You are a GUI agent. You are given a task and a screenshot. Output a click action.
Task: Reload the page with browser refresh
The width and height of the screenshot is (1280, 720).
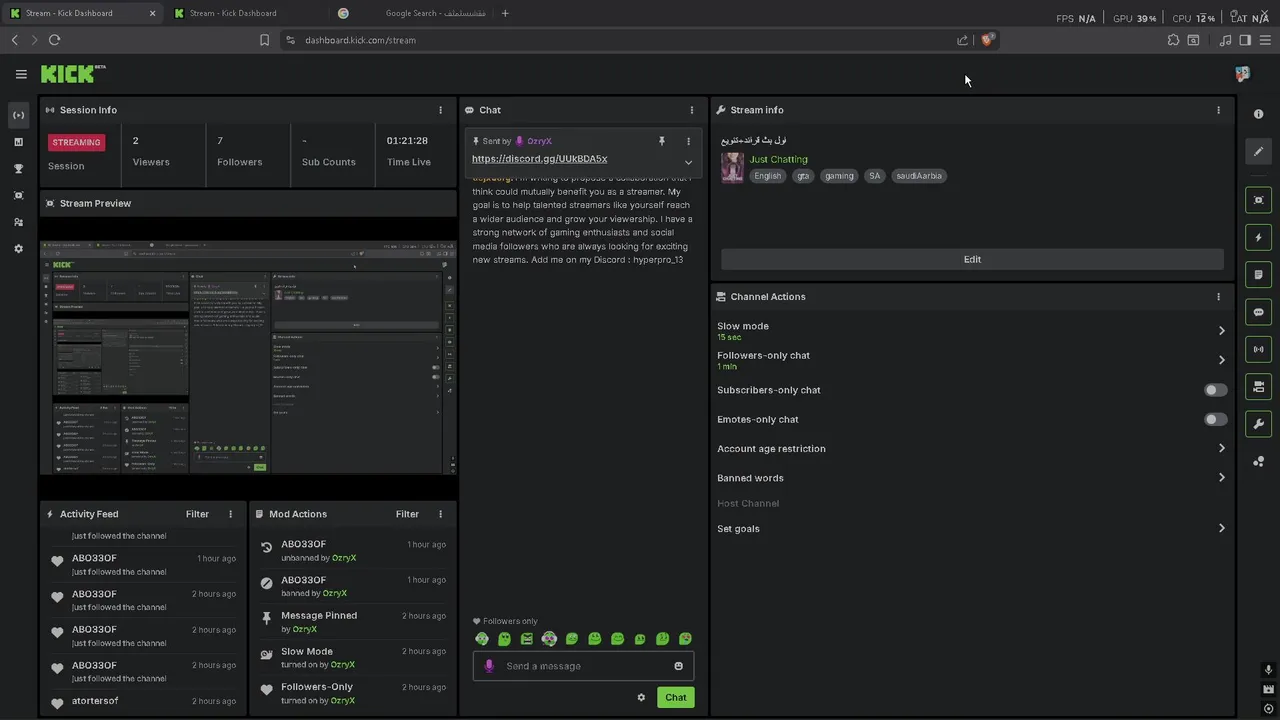[x=54, y=40]
